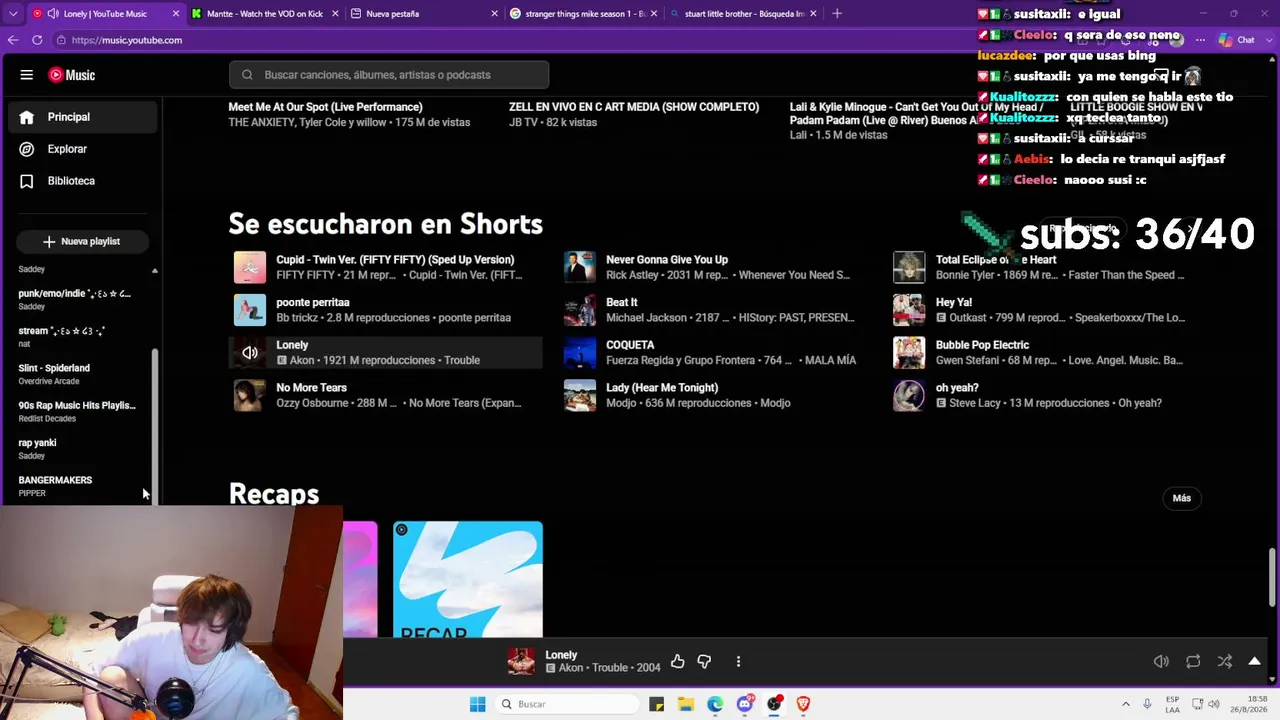Open the Bubble Pop Electric song title
This screenshot has width=1280, height=720.
(982, 345)
